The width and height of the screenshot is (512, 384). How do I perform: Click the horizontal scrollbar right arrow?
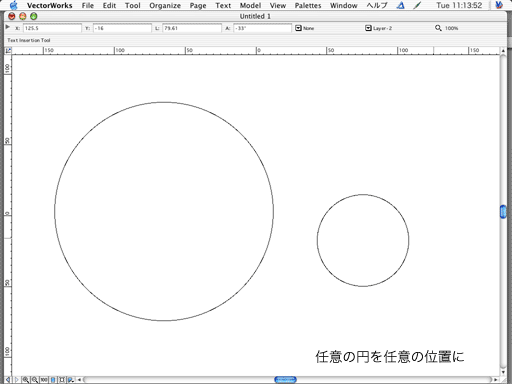tap(496, 380)
